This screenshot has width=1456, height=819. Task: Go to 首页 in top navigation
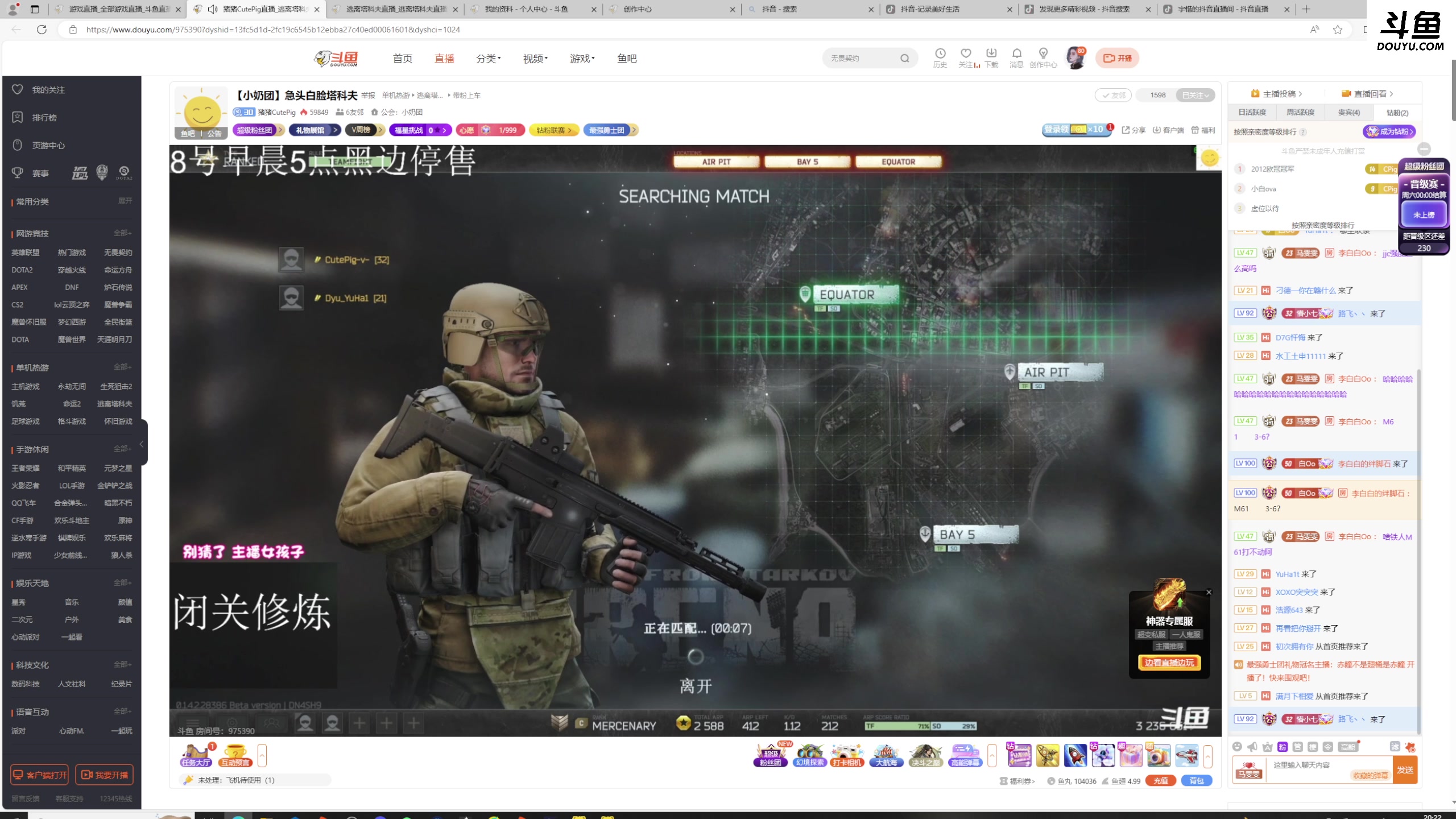[402, 59]
